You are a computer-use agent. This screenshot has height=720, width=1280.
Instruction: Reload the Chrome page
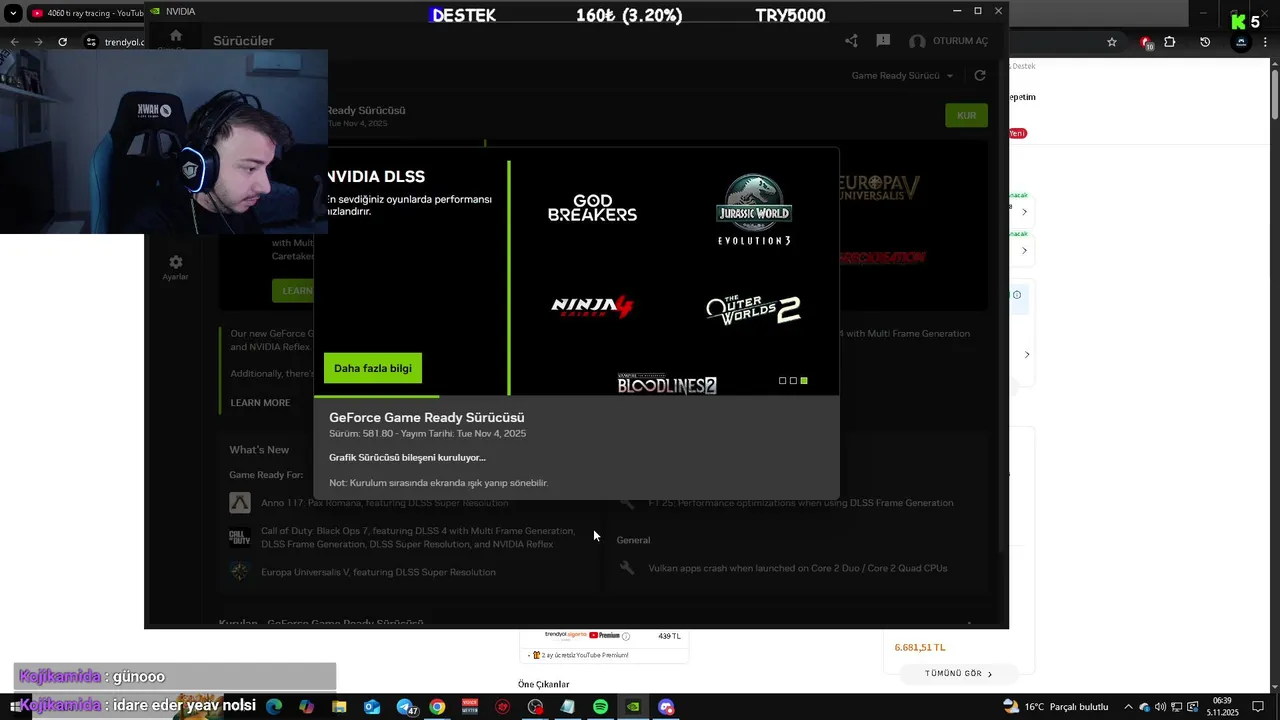coord(62,42)
